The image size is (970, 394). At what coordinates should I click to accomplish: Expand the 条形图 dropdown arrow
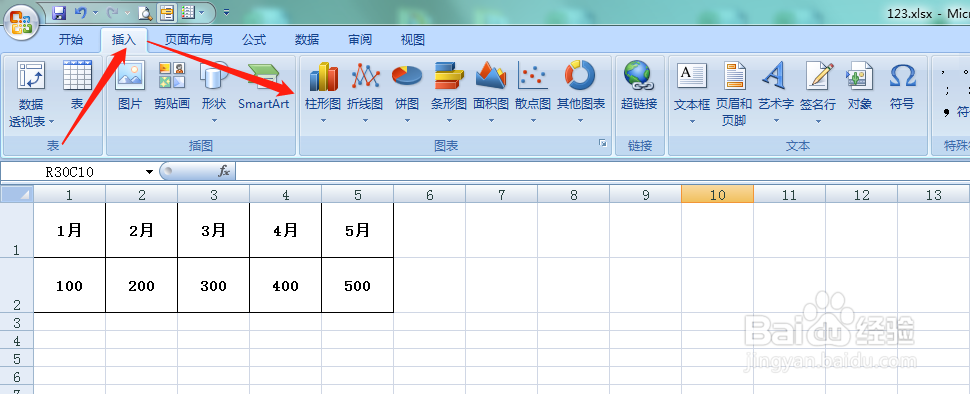(x=449, y=120)
